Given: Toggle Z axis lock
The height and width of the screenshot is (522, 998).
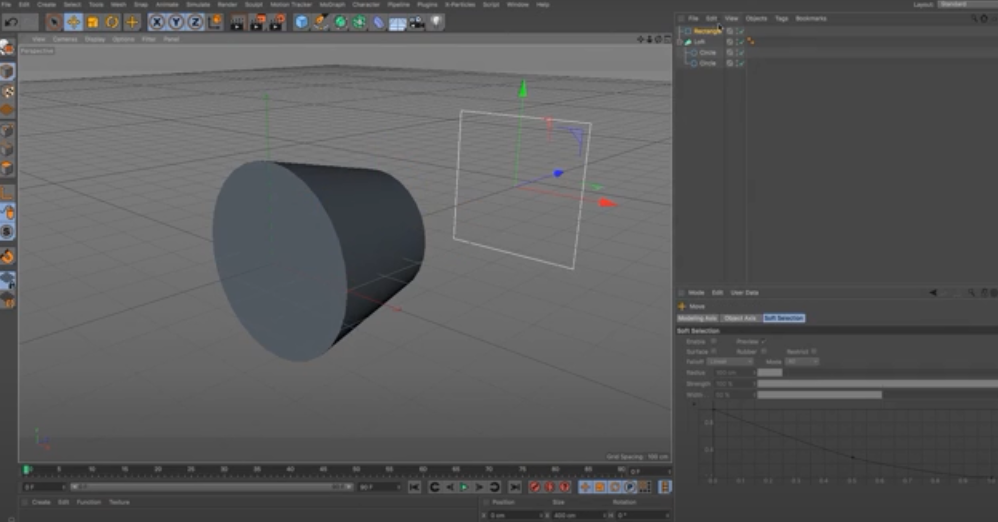Looking at the screenshot, I should click(195, 22).
